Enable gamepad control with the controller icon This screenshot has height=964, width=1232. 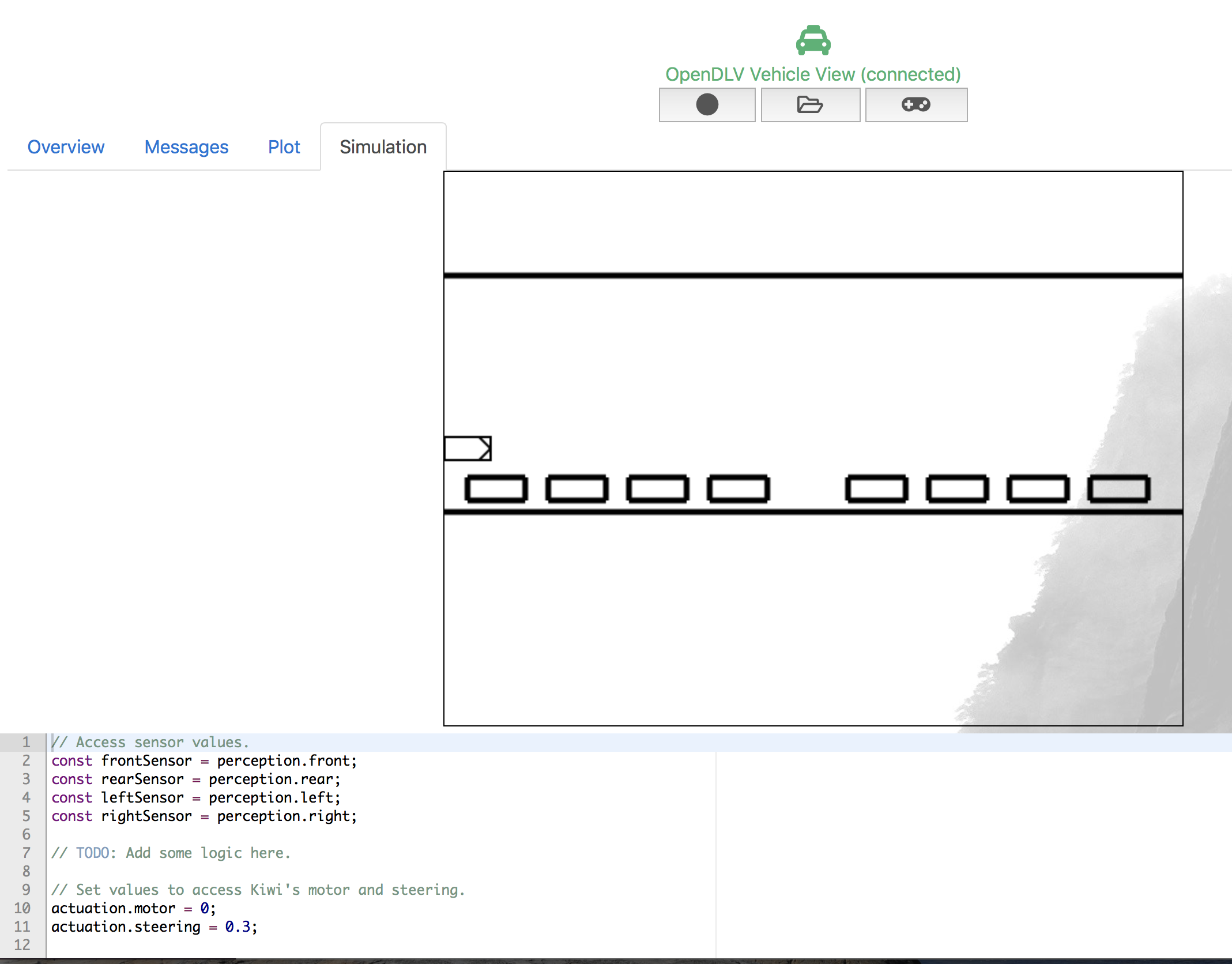[915, 105]
